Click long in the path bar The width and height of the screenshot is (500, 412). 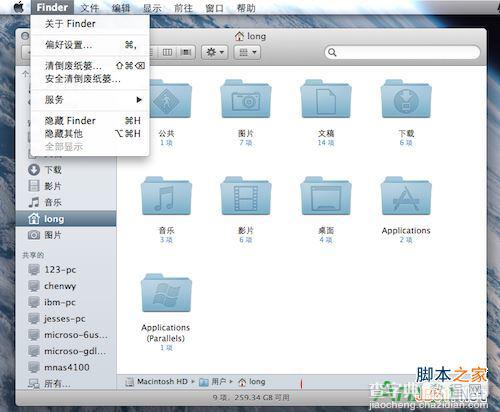click(x=252, y=382)
